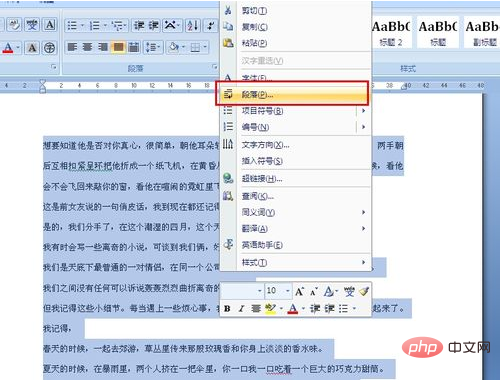Click Increase Indent in the ribbon paragraph group
The width and height of the screenshot is (501, 380).
pyautogui.click(x=153, y=25)
